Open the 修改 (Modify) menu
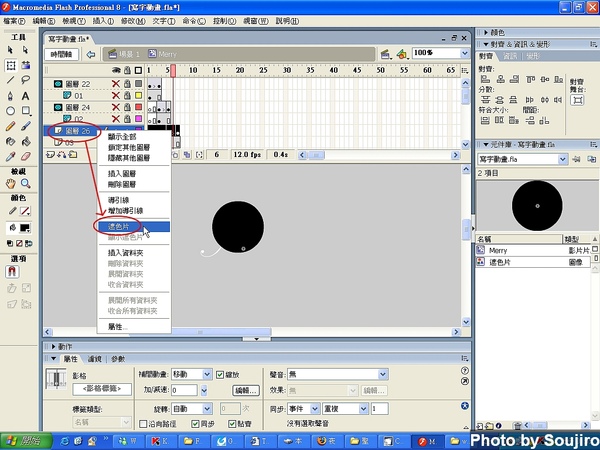The width and height of the screenshot is (600, 450). pyautogui.click(x=133, y=21)
